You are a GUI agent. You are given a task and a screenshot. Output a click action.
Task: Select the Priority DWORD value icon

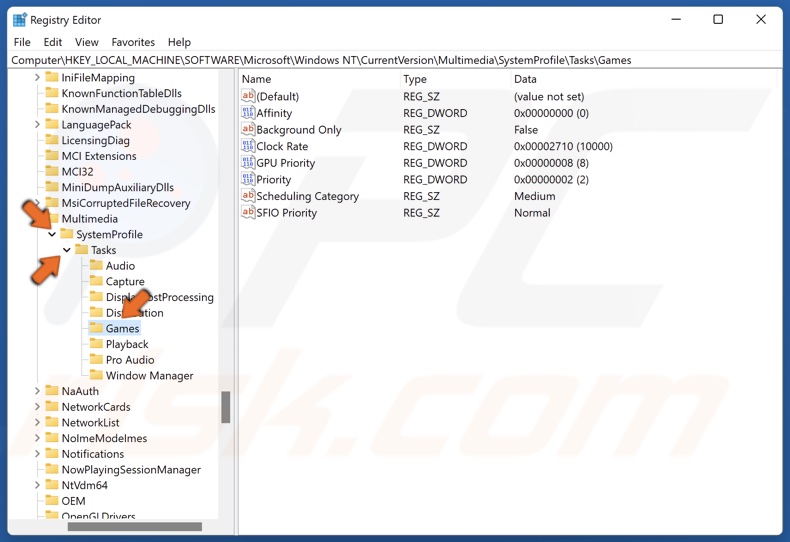[x=248, y=179]
